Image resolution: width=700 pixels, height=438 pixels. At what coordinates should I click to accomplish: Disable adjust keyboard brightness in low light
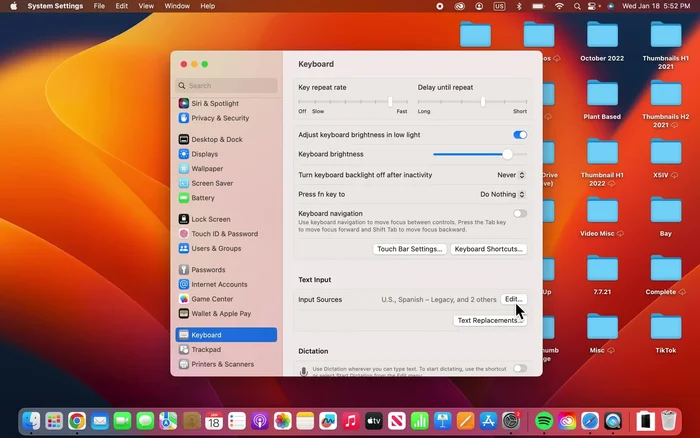point(520,135)
